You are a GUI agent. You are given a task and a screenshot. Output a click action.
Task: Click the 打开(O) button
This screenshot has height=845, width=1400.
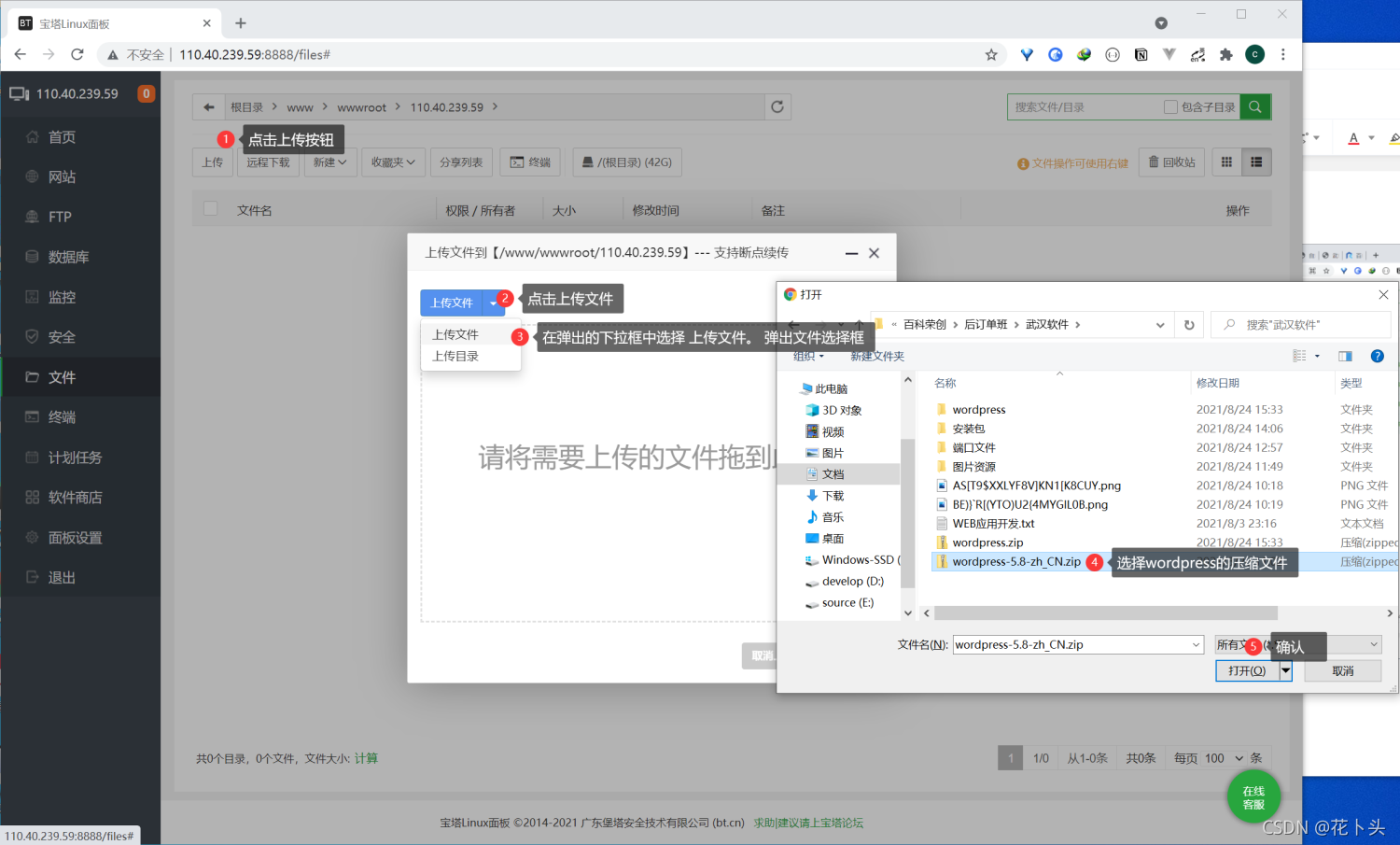coord(1247,670)
